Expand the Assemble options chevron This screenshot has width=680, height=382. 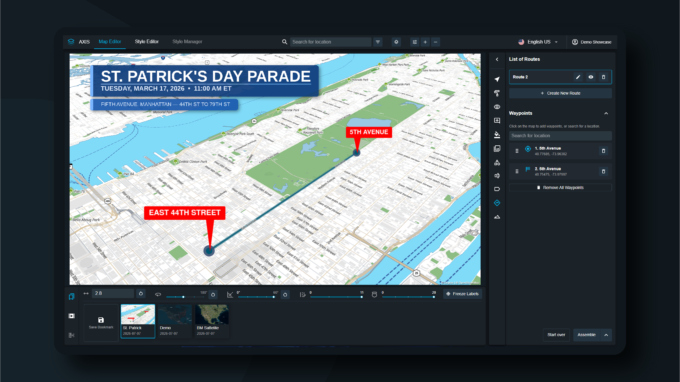point(606,335)
